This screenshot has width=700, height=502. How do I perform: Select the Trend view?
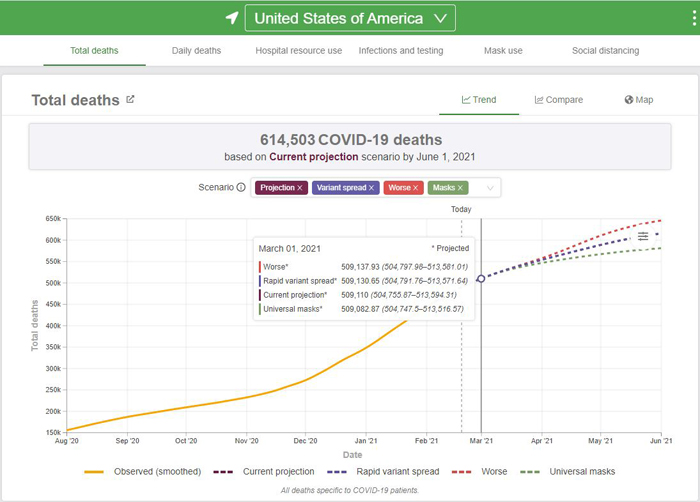(479, 100)
